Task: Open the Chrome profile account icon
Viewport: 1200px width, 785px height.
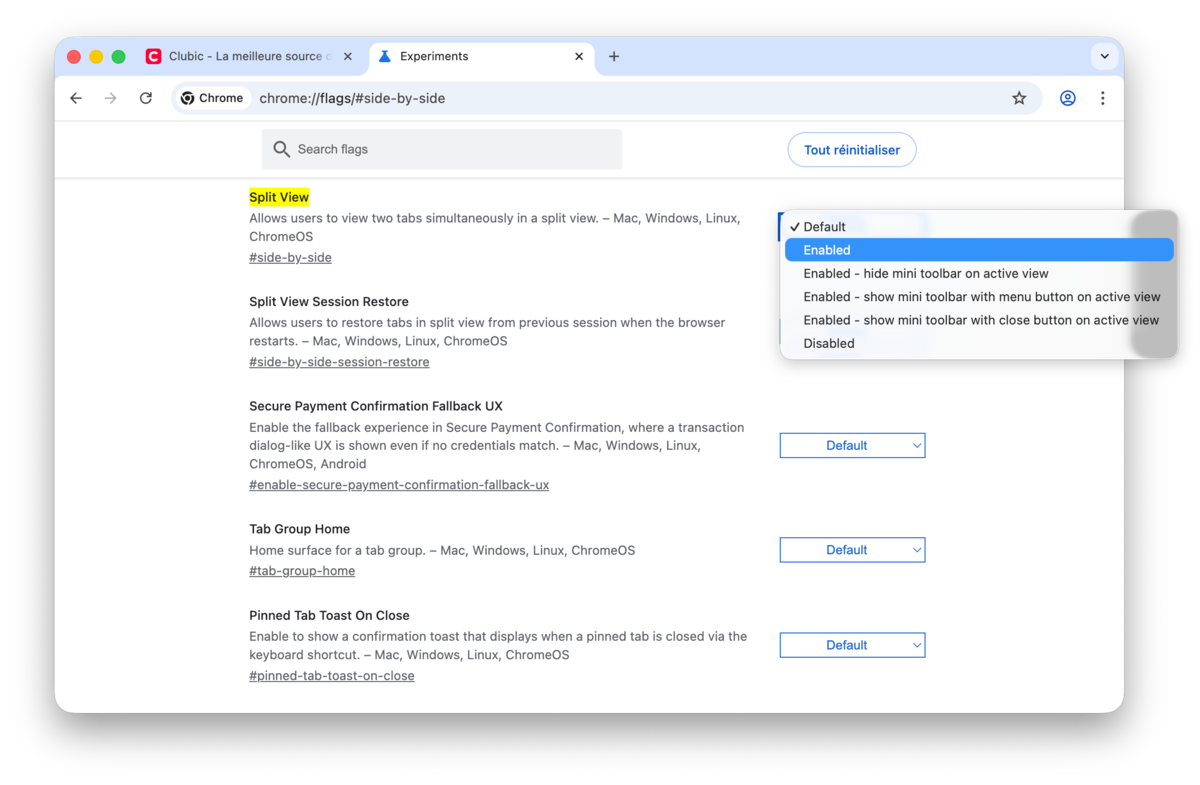Action: pyautogui.click(x=1067, y=98)
